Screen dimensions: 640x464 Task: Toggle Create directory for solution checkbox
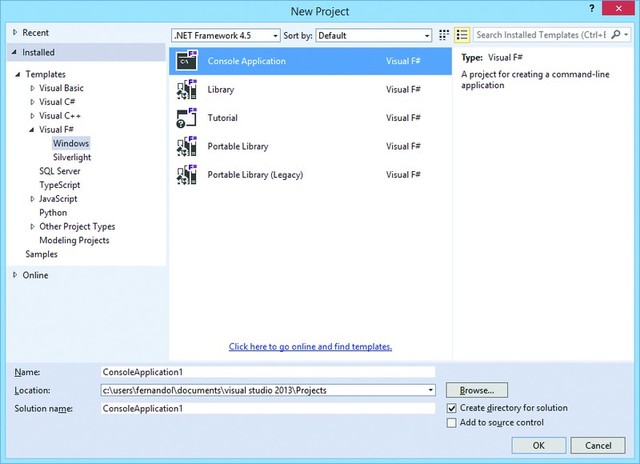[451, 408]
